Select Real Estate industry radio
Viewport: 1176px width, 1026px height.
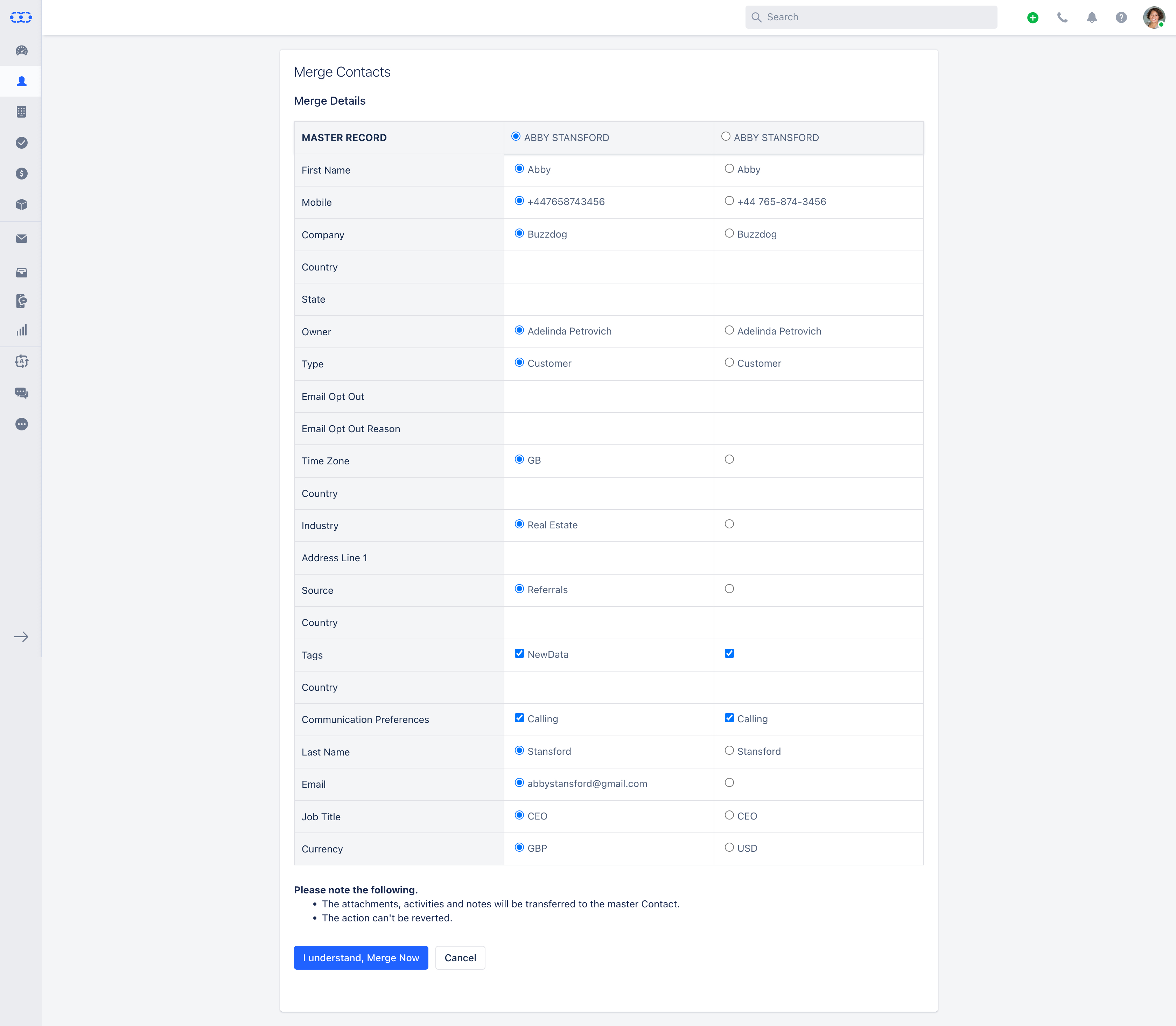pos(519,524)
